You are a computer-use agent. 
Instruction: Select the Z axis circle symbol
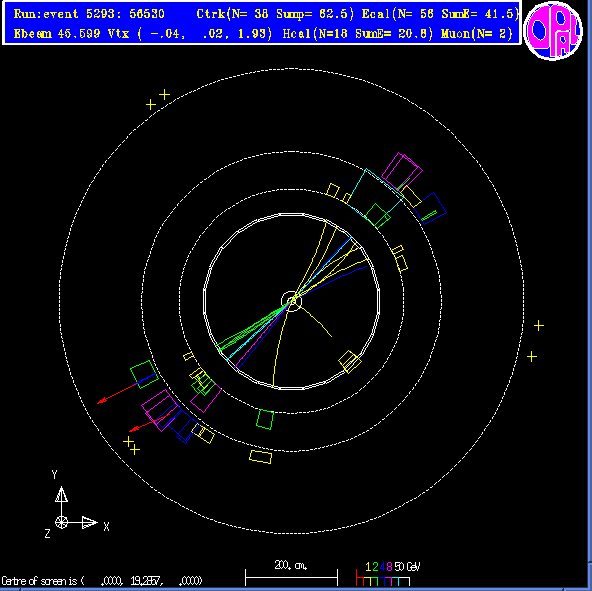(x=61, y=523)
